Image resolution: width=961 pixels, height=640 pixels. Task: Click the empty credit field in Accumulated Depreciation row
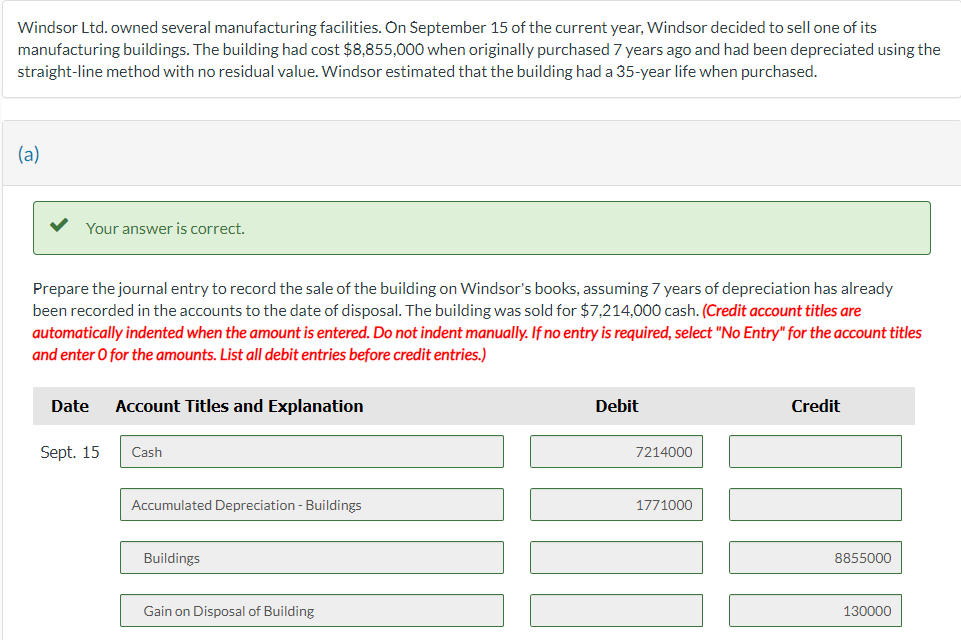(815, 505)
